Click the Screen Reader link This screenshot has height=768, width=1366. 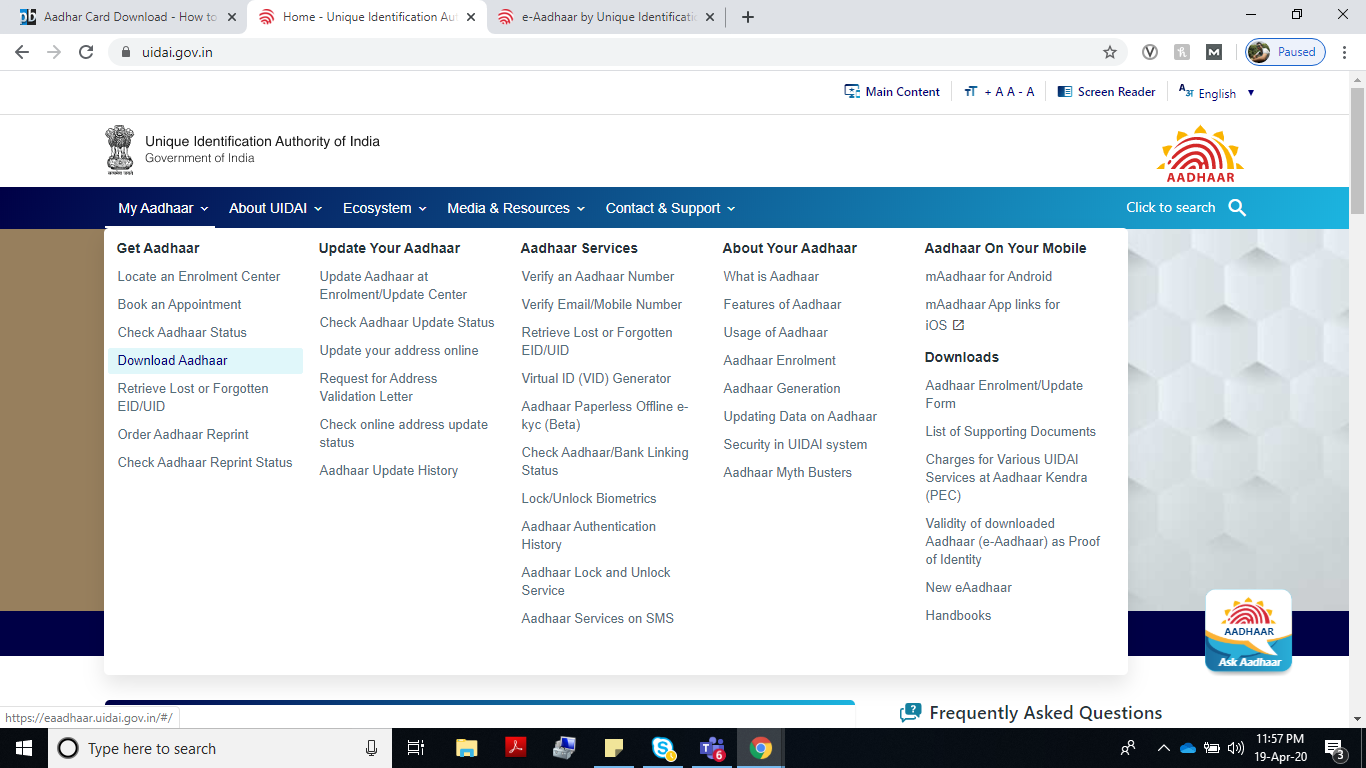1116,92
